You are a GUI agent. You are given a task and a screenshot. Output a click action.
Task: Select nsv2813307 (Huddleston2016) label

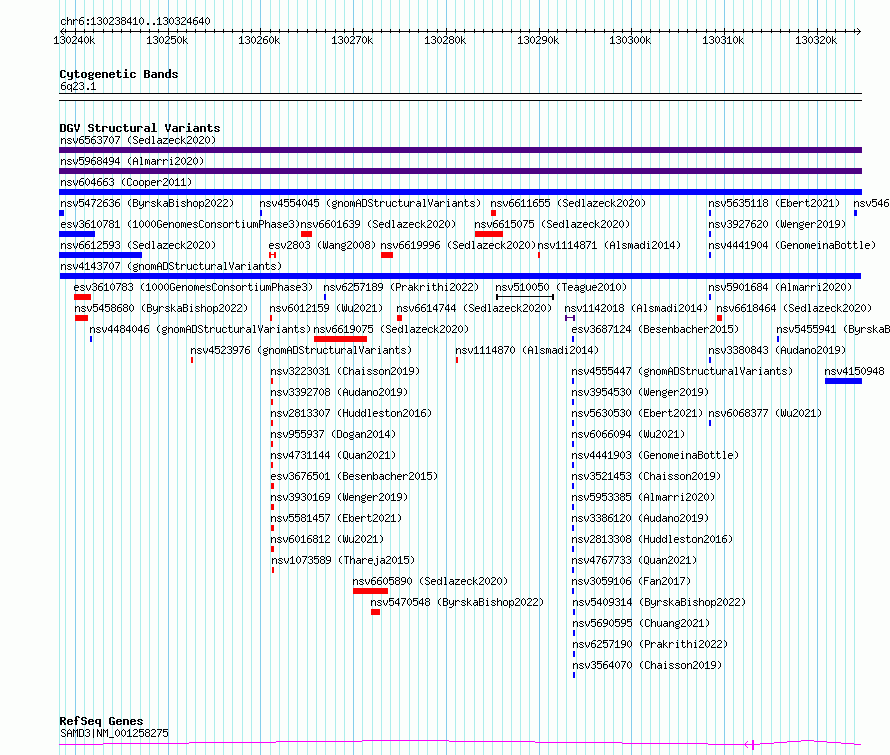(x=351, y=413)
